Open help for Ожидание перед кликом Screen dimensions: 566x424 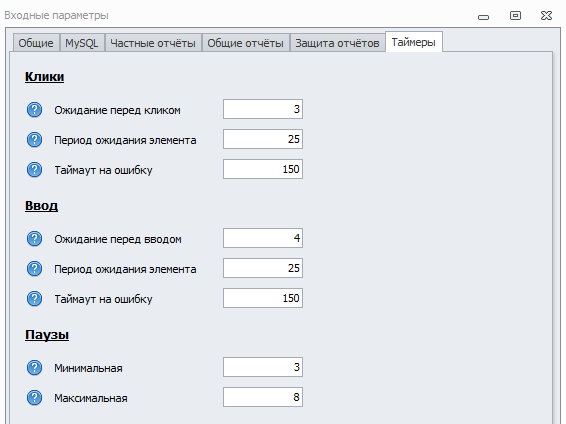(34, 109)
